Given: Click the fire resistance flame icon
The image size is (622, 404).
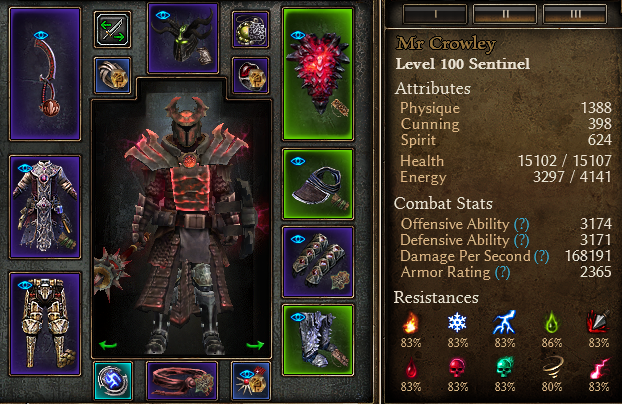Looking at the screenshot, I should [x=410, y=323].
